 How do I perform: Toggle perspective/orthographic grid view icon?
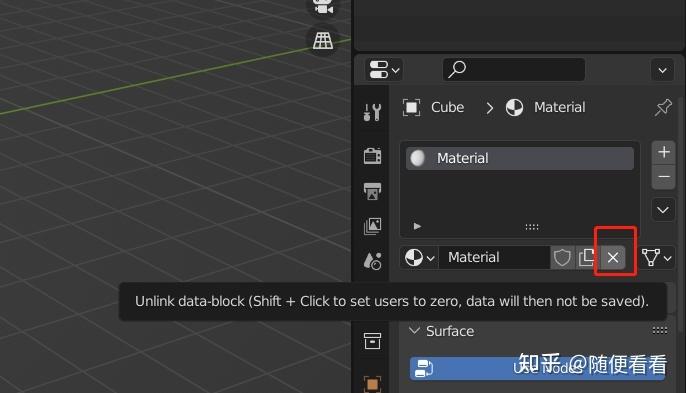coord(323,41)
